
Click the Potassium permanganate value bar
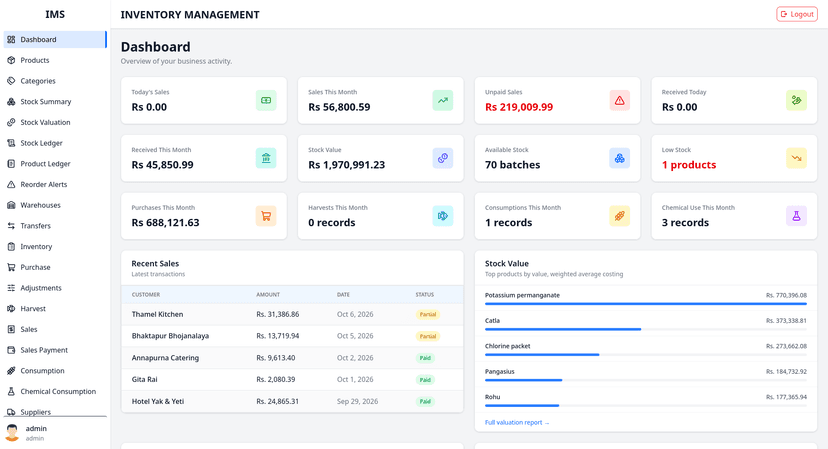click(646, 304)
